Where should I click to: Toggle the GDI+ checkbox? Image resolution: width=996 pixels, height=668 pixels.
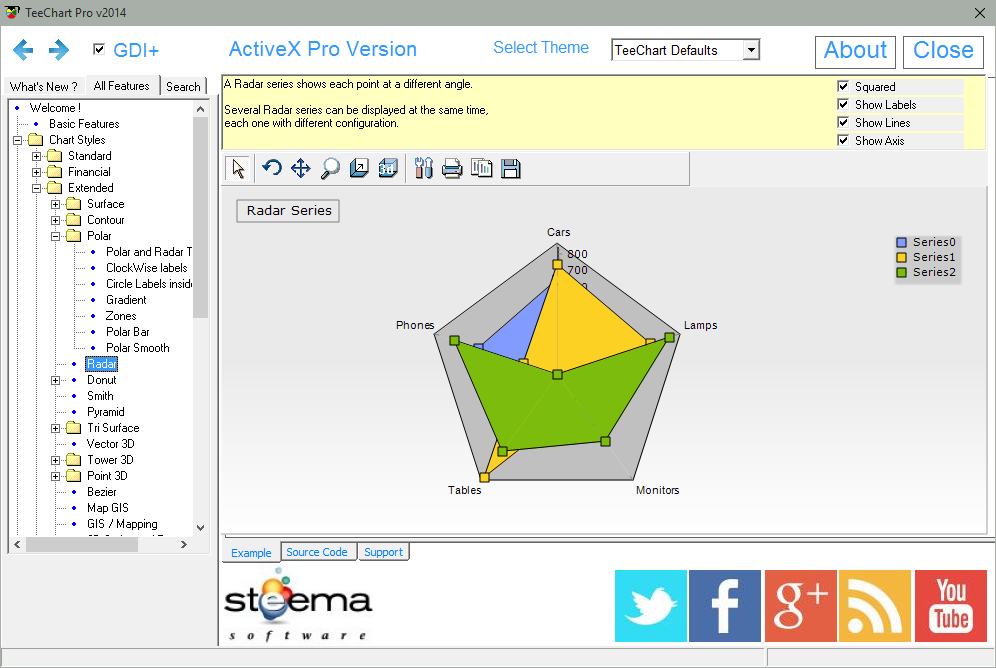98,49
